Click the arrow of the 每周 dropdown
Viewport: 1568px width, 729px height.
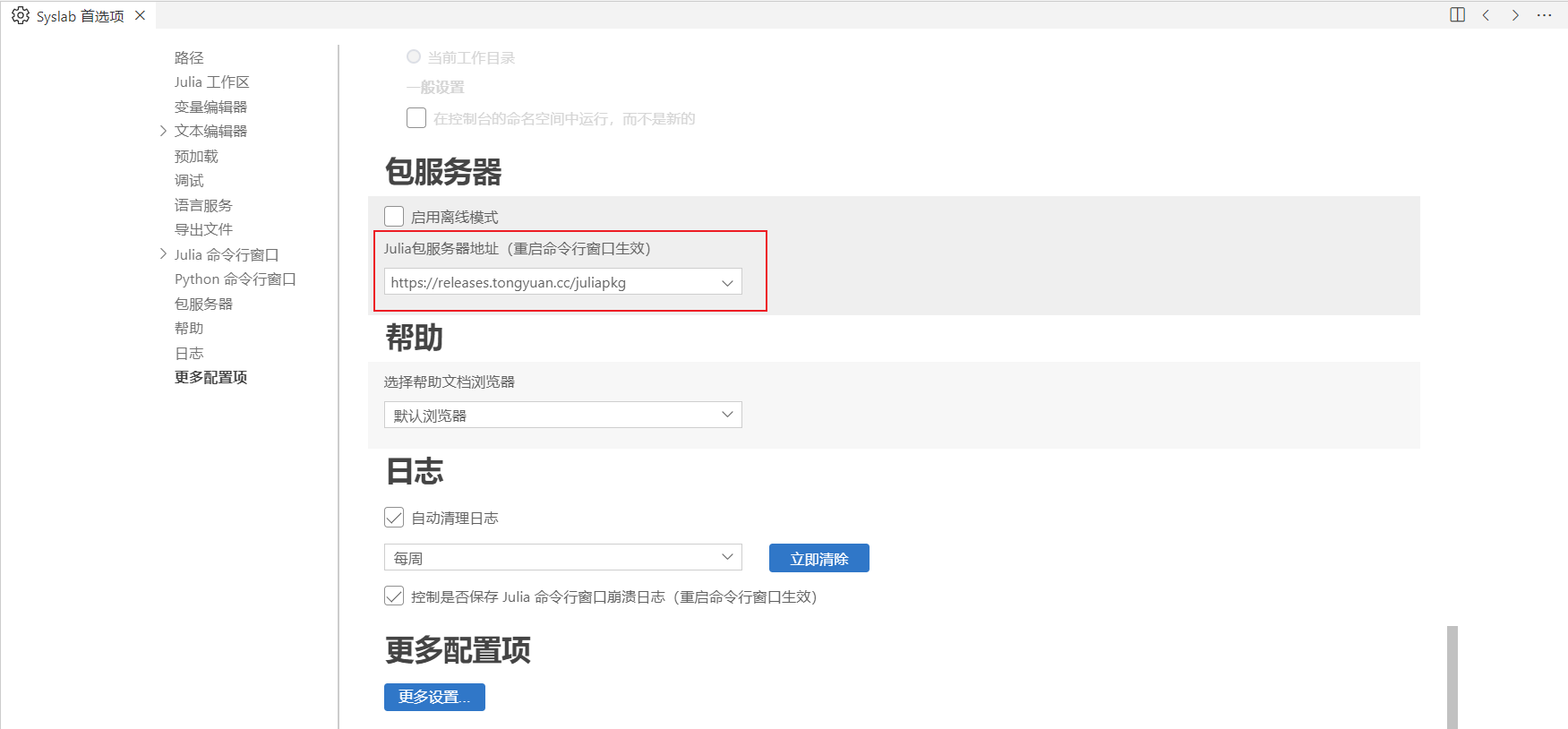click(x=727, y=557)
